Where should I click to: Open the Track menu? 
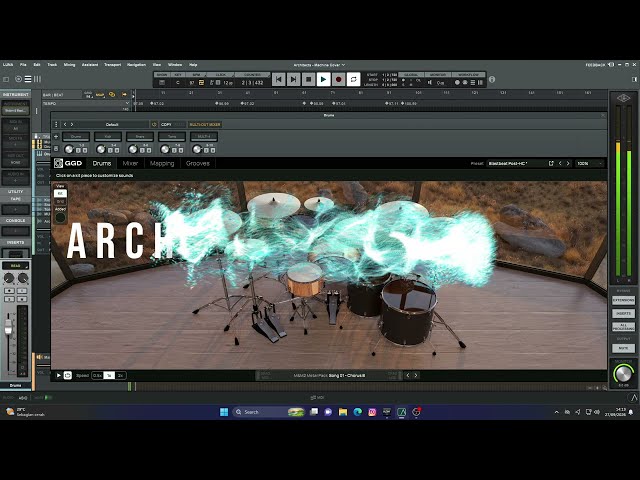[x=52, y=64]
